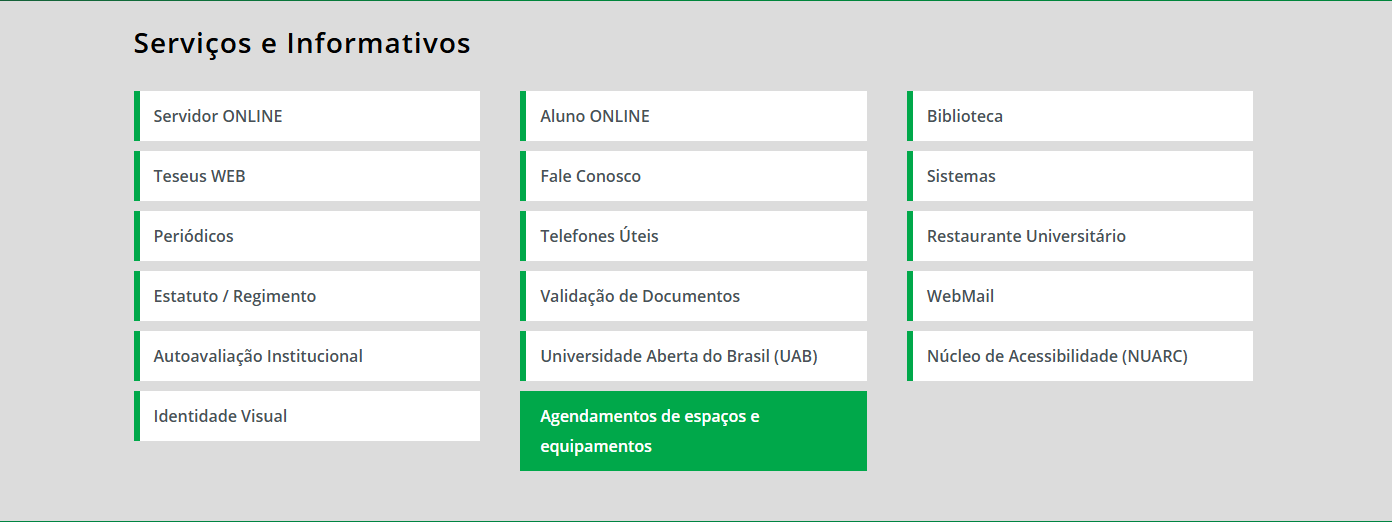Visit Universidade Aberta do Brasil (UAB)
The image size is (1392, 522).
679,356
